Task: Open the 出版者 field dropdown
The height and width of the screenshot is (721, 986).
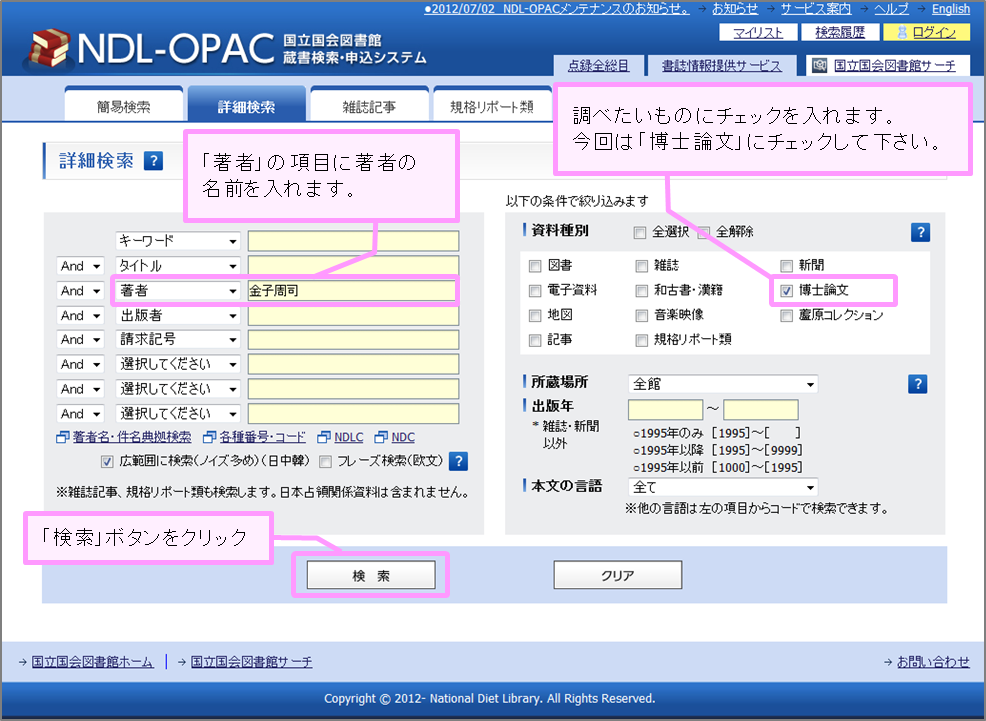Action: click(178, 315)
